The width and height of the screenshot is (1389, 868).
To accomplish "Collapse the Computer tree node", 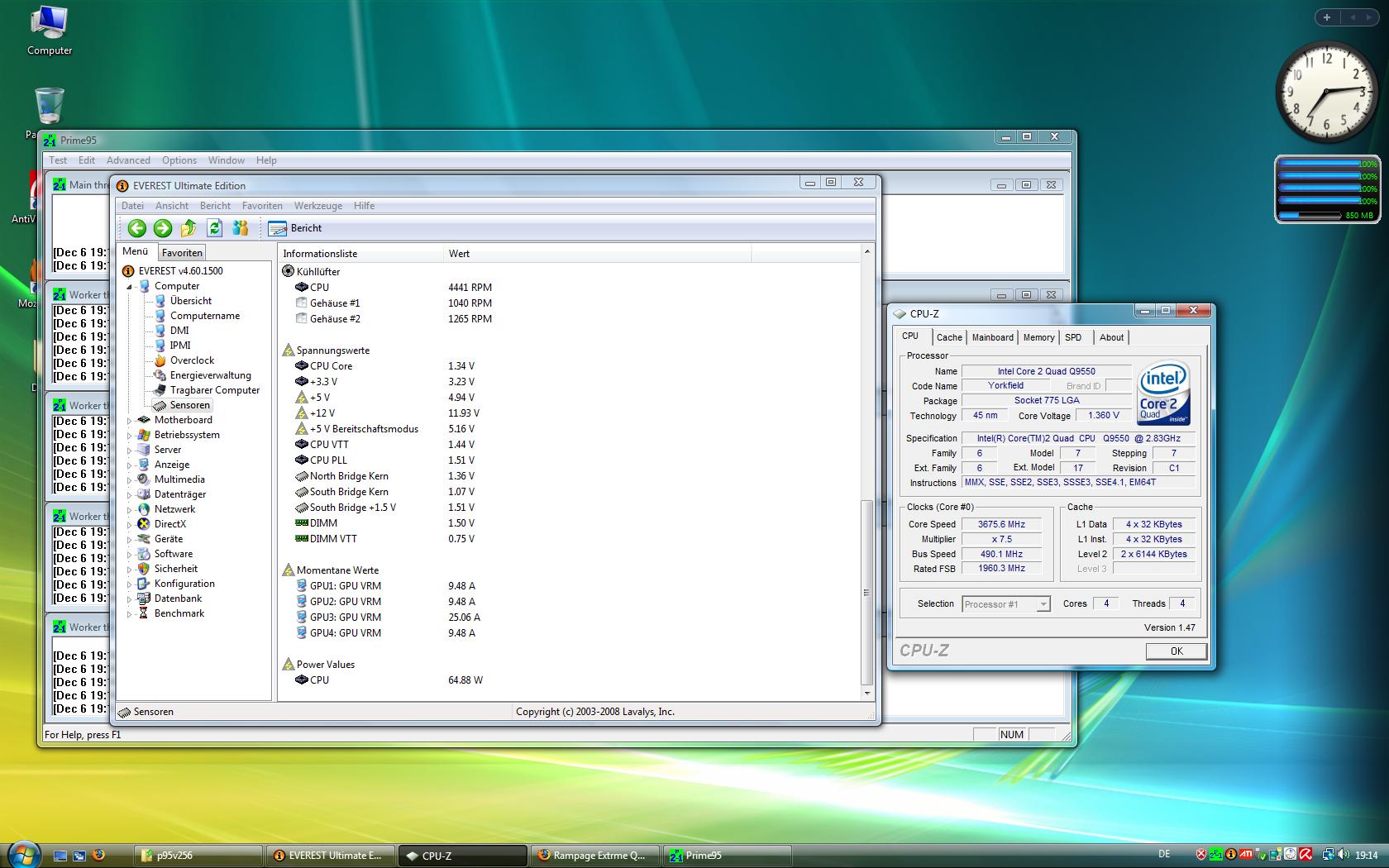I will pos(129,287).
